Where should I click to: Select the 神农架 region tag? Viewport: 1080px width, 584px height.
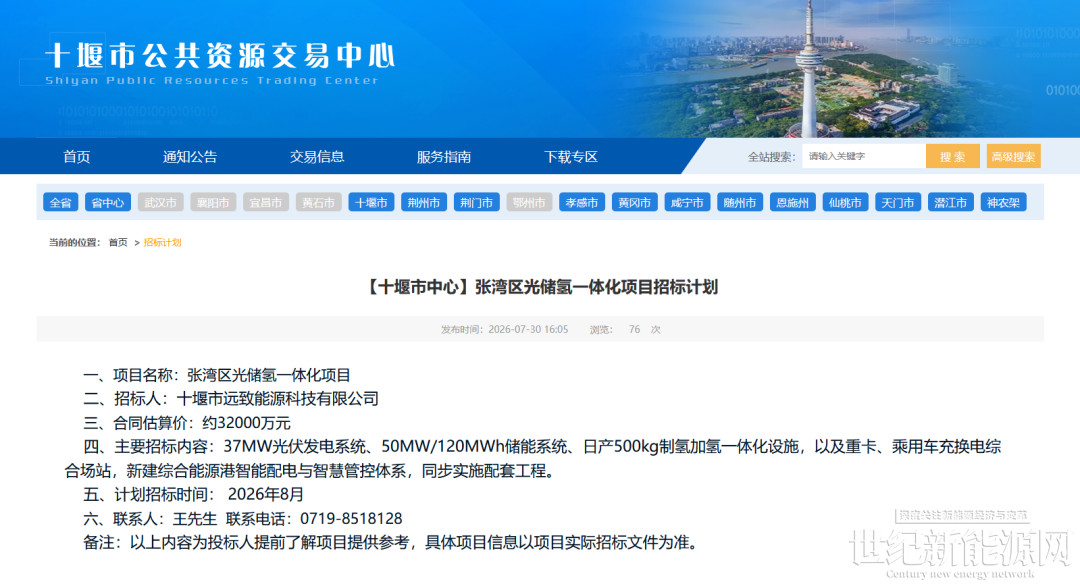1004,202
